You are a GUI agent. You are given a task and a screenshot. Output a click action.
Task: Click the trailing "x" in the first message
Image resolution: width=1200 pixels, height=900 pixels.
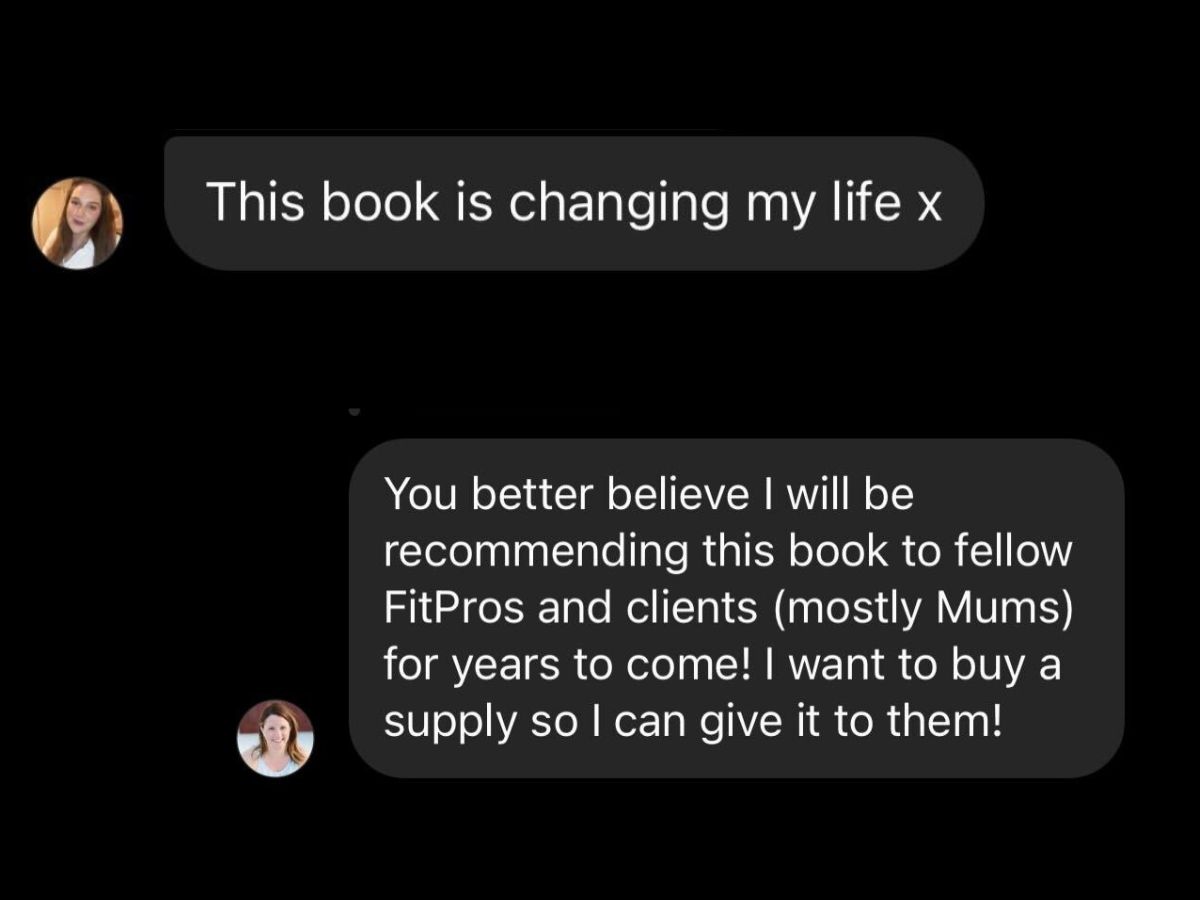point(929,206)
